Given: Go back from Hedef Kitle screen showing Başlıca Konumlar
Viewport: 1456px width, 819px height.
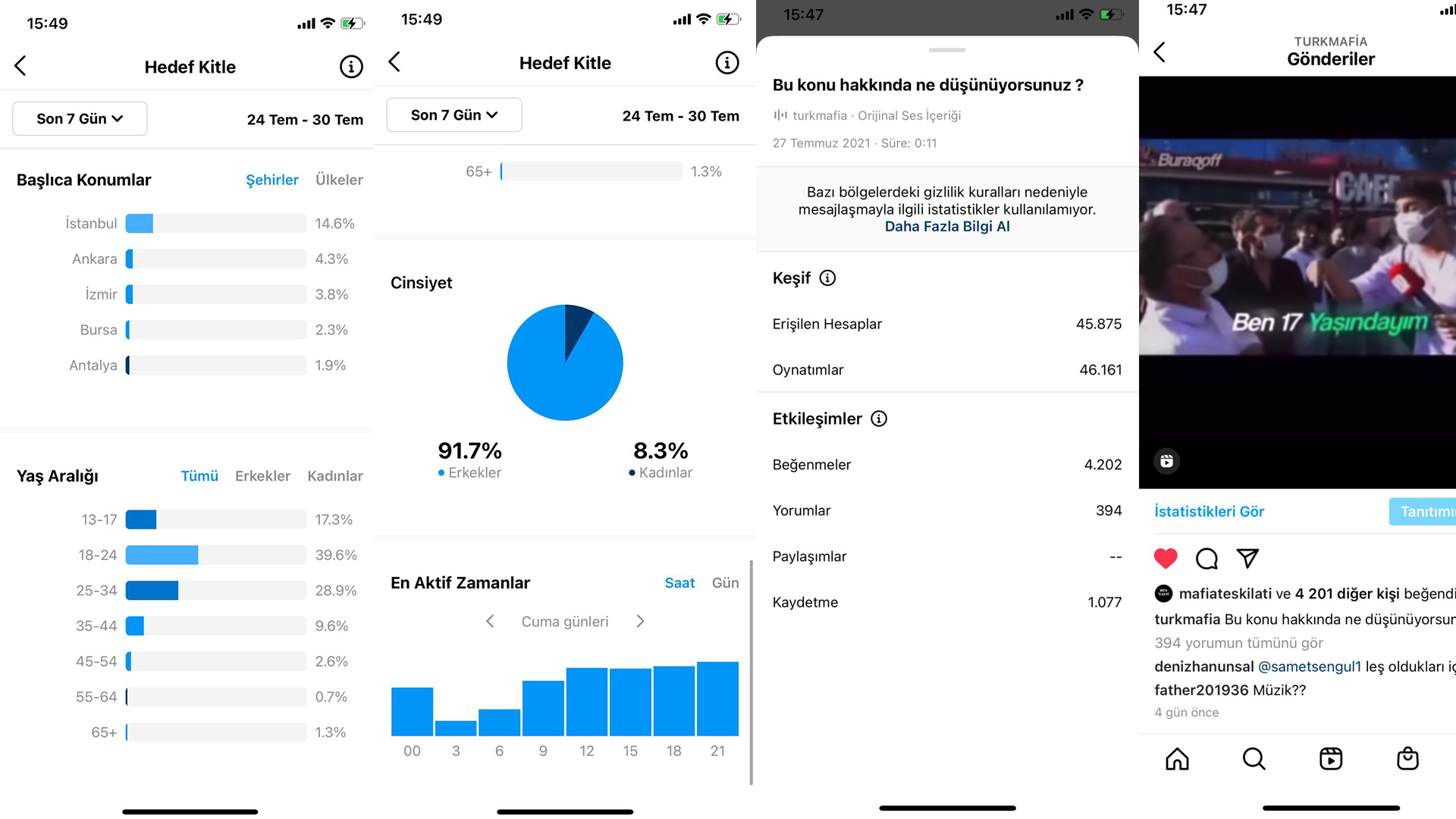Looking at the screenshot, I should [x=20, y=66].
